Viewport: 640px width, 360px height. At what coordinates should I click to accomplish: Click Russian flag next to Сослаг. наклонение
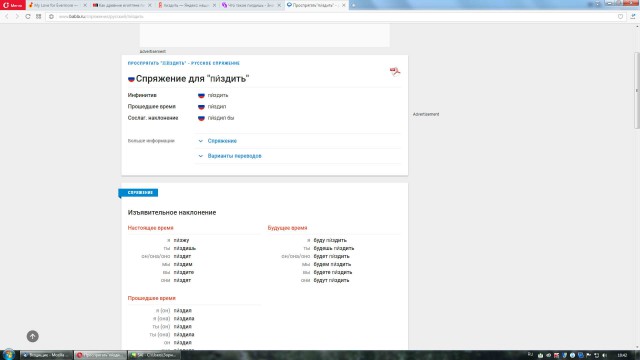(201, 118)
